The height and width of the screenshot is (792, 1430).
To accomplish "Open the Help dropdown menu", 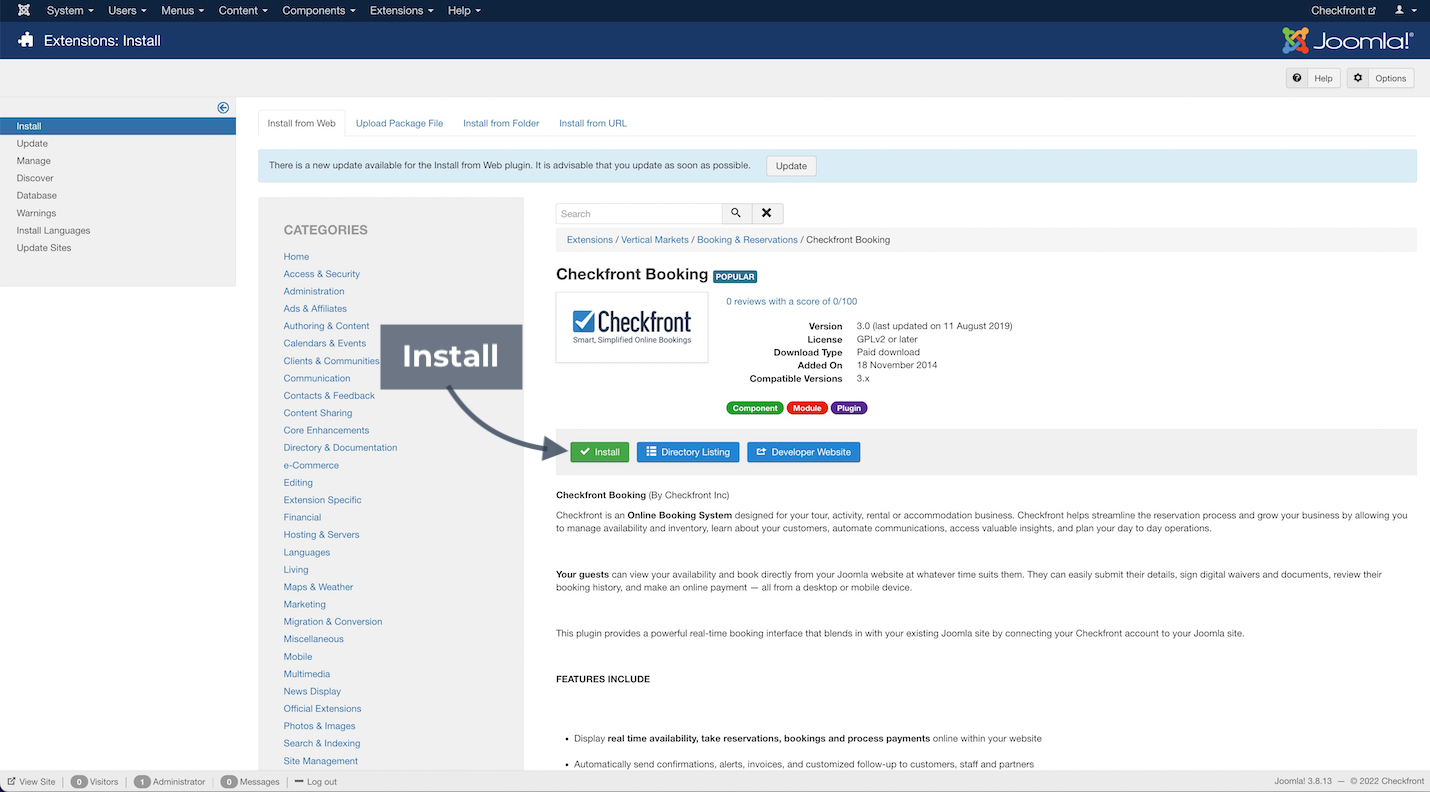I will [464, 10].
